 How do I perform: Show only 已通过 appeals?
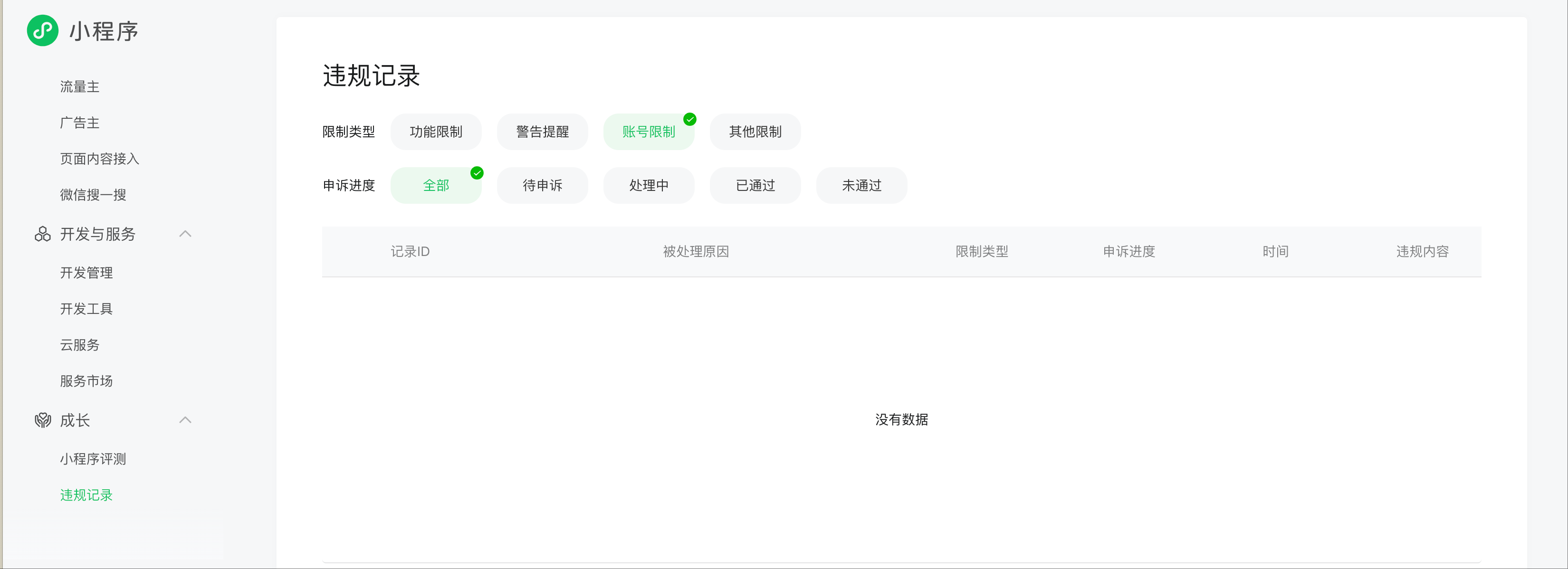[x=755, y=186]
